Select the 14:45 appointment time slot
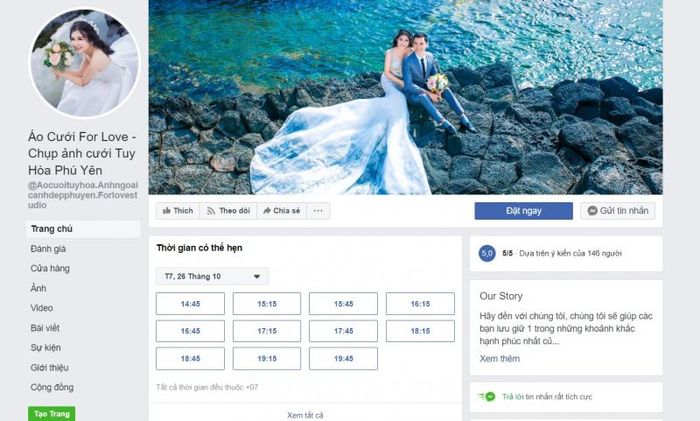The image size is (700, 421). click(190, 304)
